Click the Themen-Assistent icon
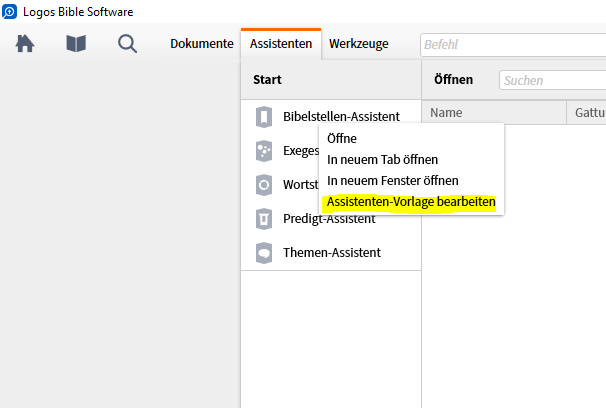Image resolution: width=606 pixels, height=408 pixels. point(264,253)
